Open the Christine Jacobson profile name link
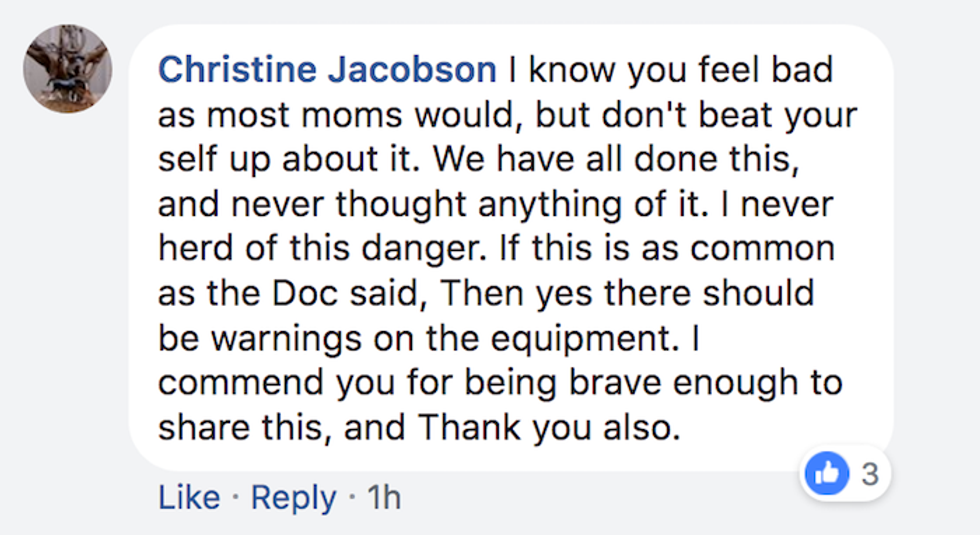The image size is (980, 535). coord(327,71)
